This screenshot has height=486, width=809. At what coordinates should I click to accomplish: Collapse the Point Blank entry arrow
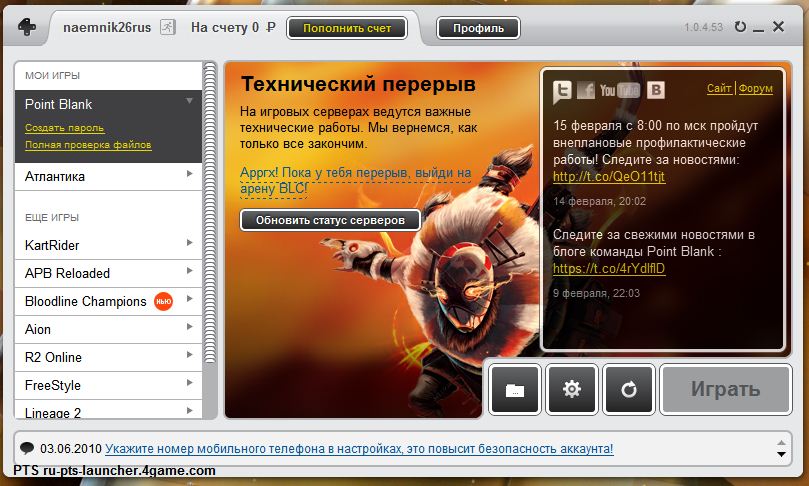coord(189,101)
